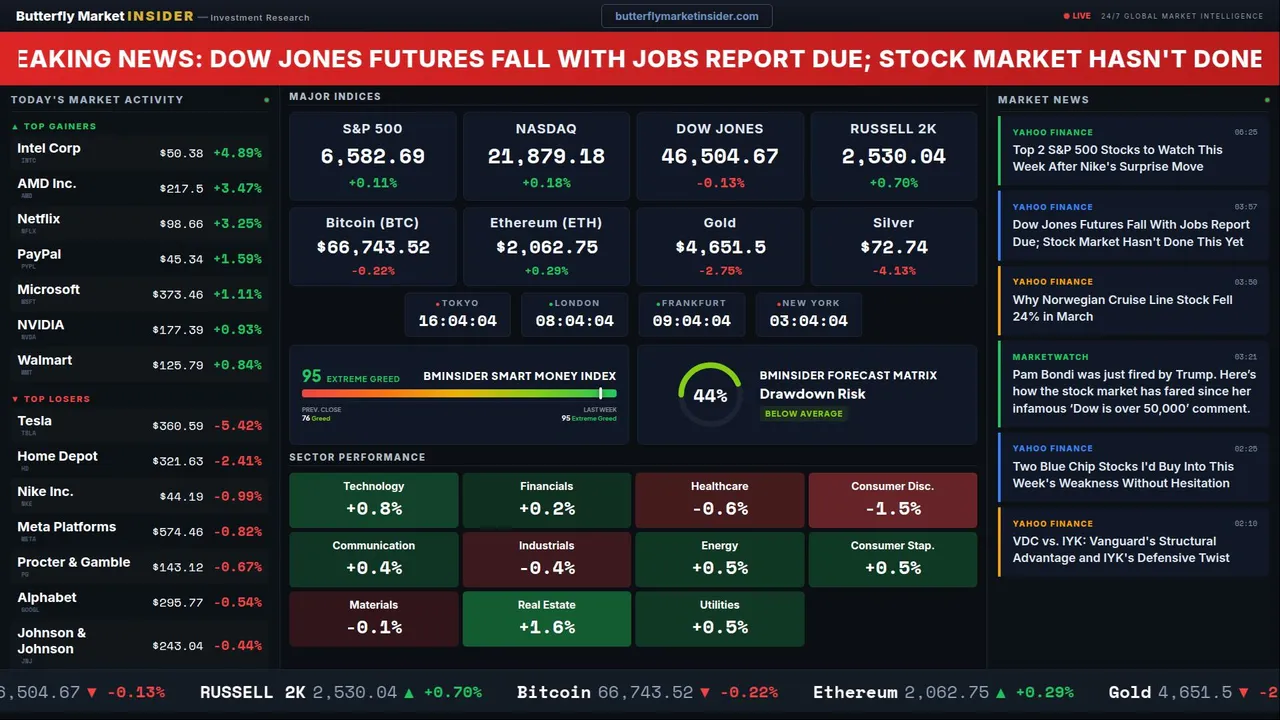Image resolution: width=1280 pixels, height=720 pixels.
Task: Click the Below Average risk badge
Action: pos(803,414)
